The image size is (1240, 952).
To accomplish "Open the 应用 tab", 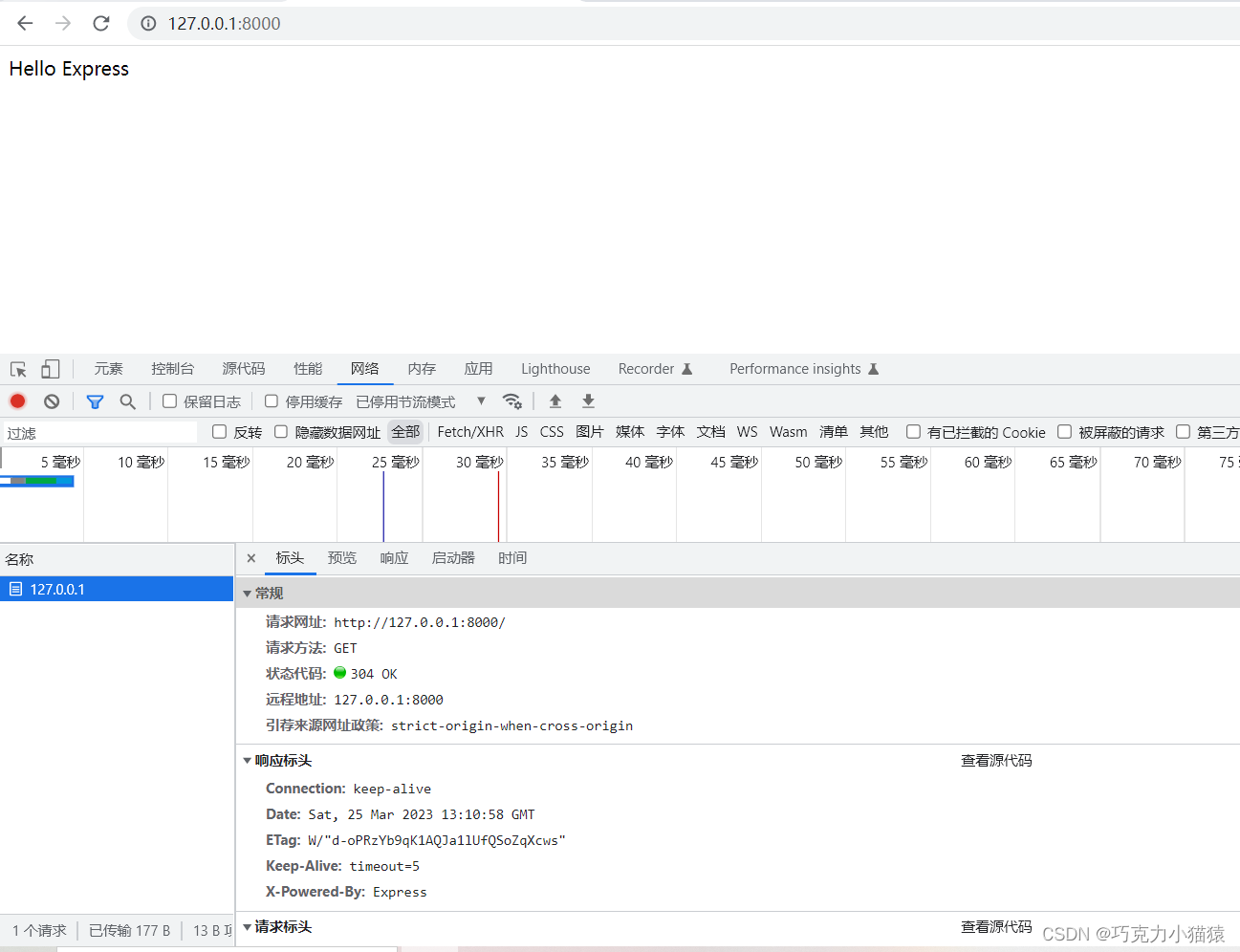I will pos(478,369).
